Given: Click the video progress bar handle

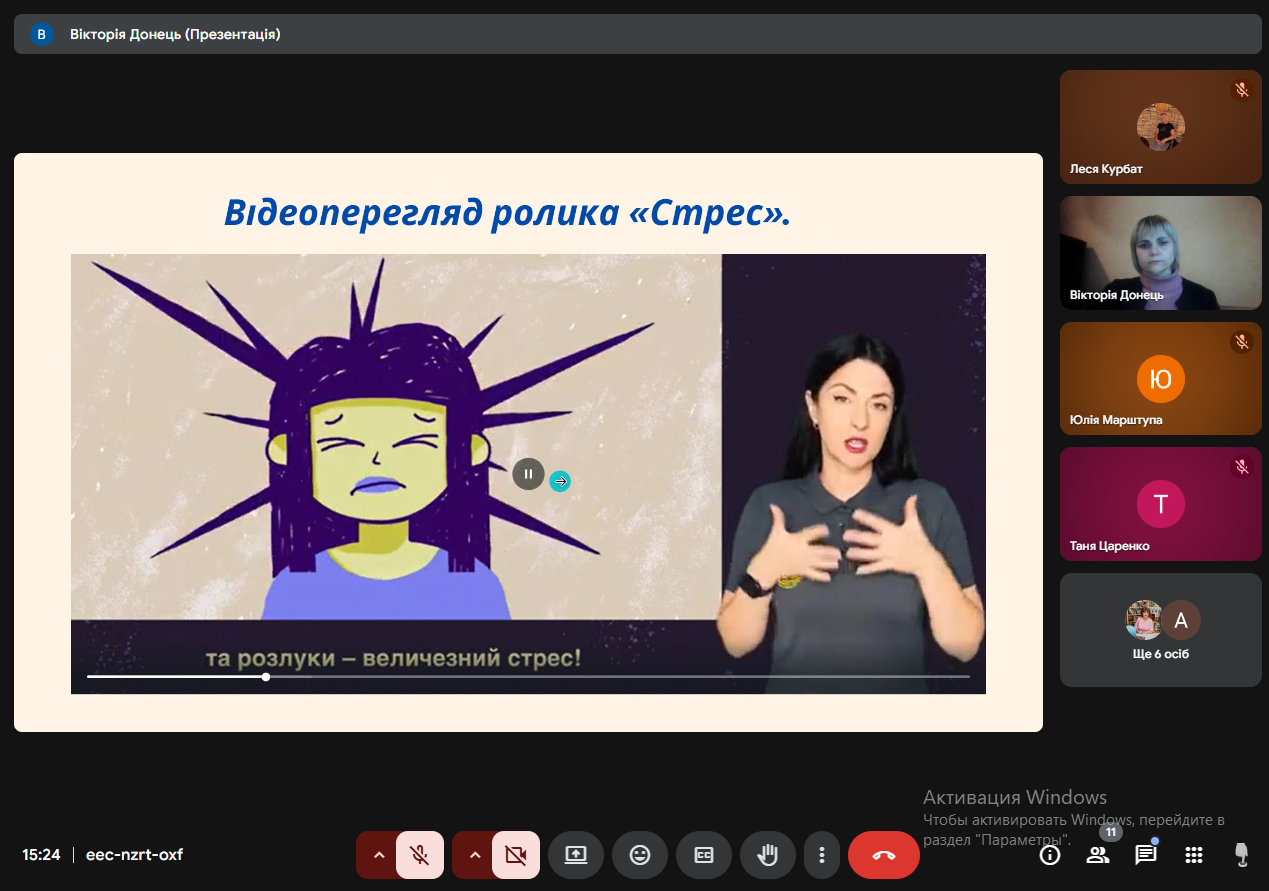Looking at the screenshot, I should pyautogui.click(x=266, y=677).
